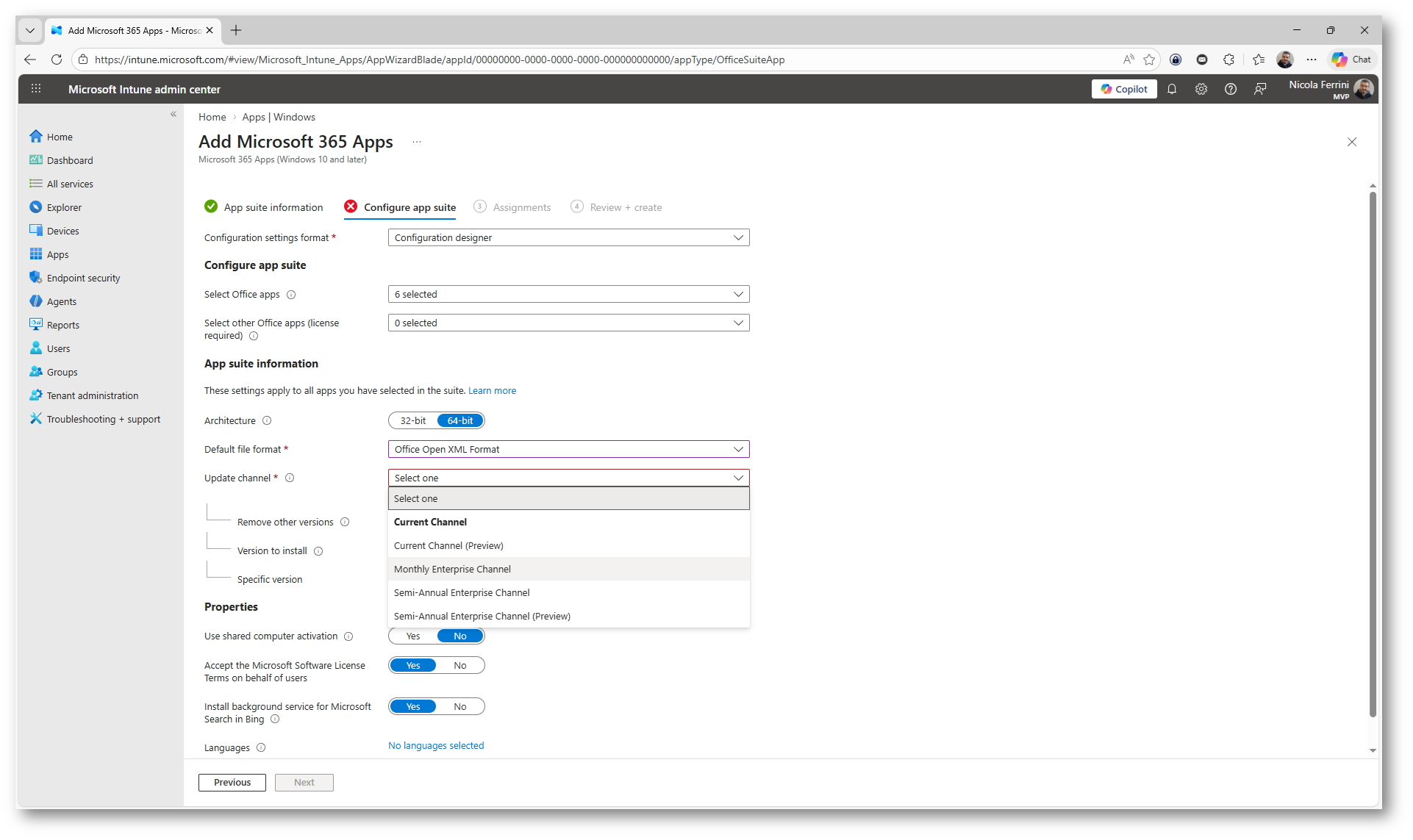Switch Architecture to 32-bit

pos(412,420)
